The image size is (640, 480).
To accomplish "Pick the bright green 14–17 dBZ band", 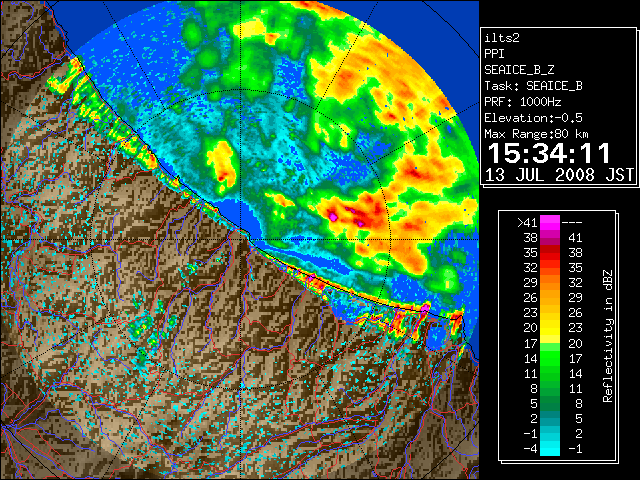I will point(550,358).
